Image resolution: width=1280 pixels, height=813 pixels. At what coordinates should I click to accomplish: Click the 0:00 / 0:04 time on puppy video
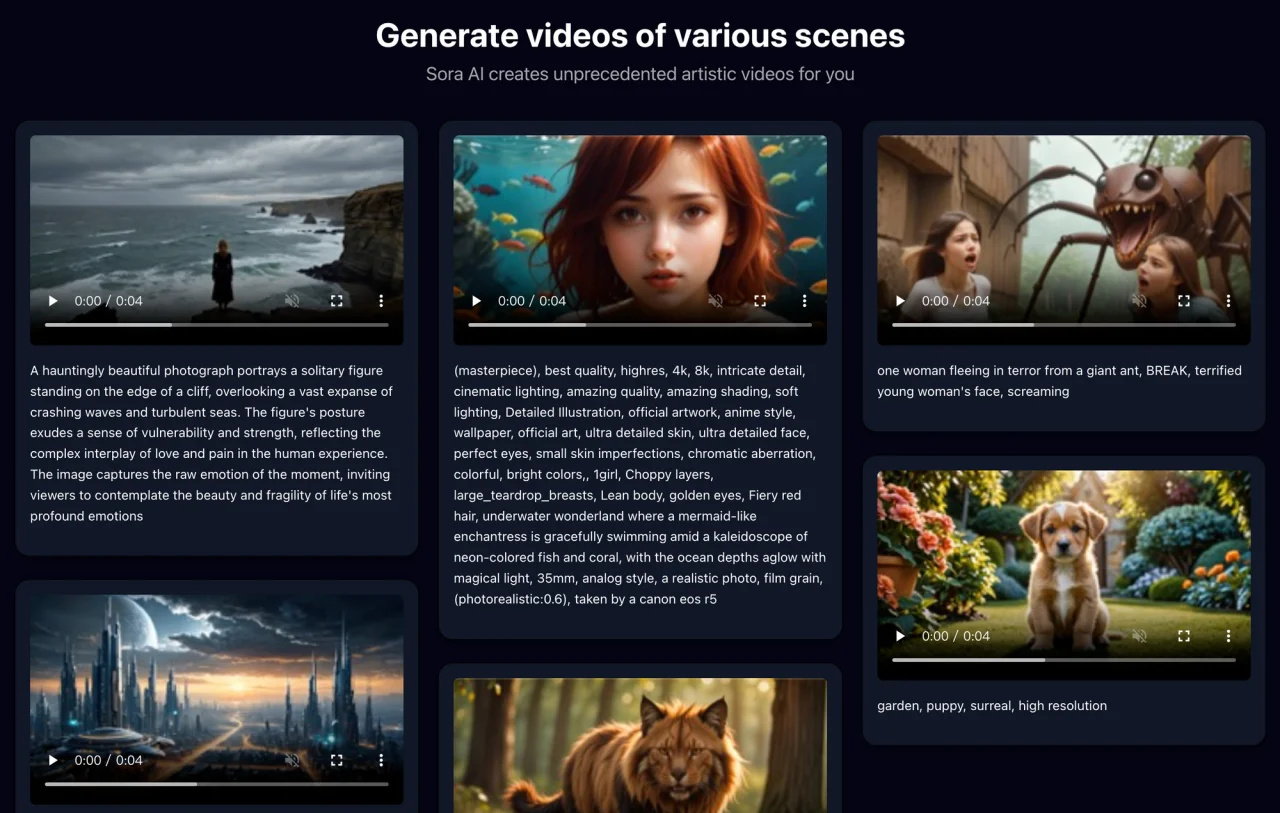click(x=955, y=636)
